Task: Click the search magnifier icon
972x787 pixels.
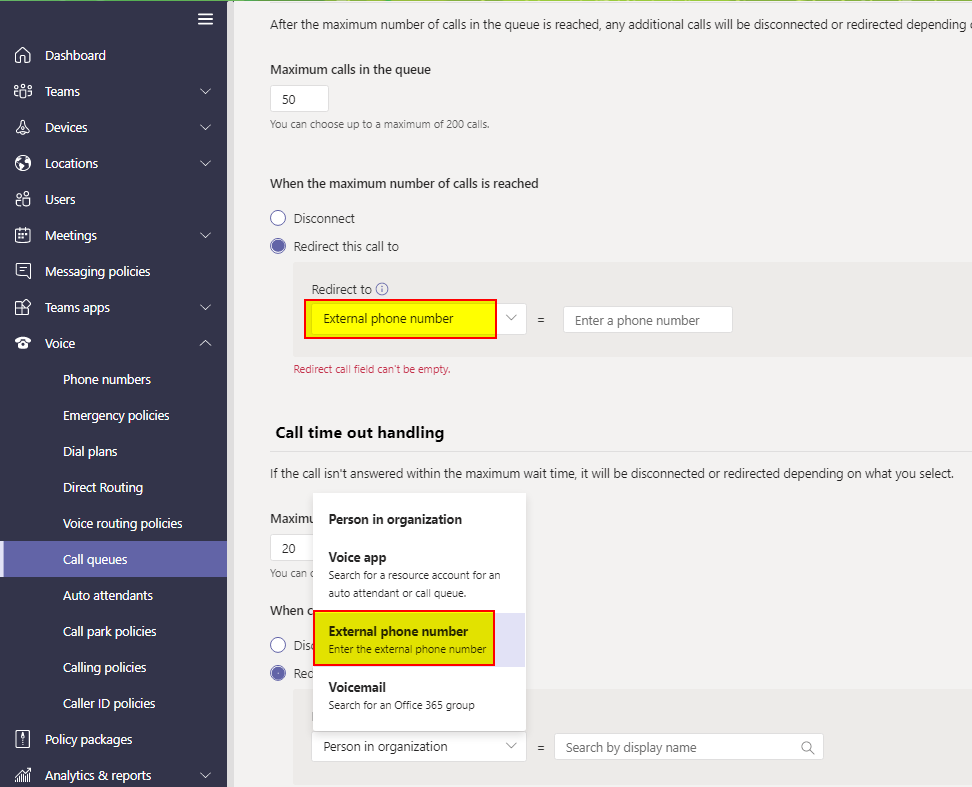Action: tap(808, 747)
